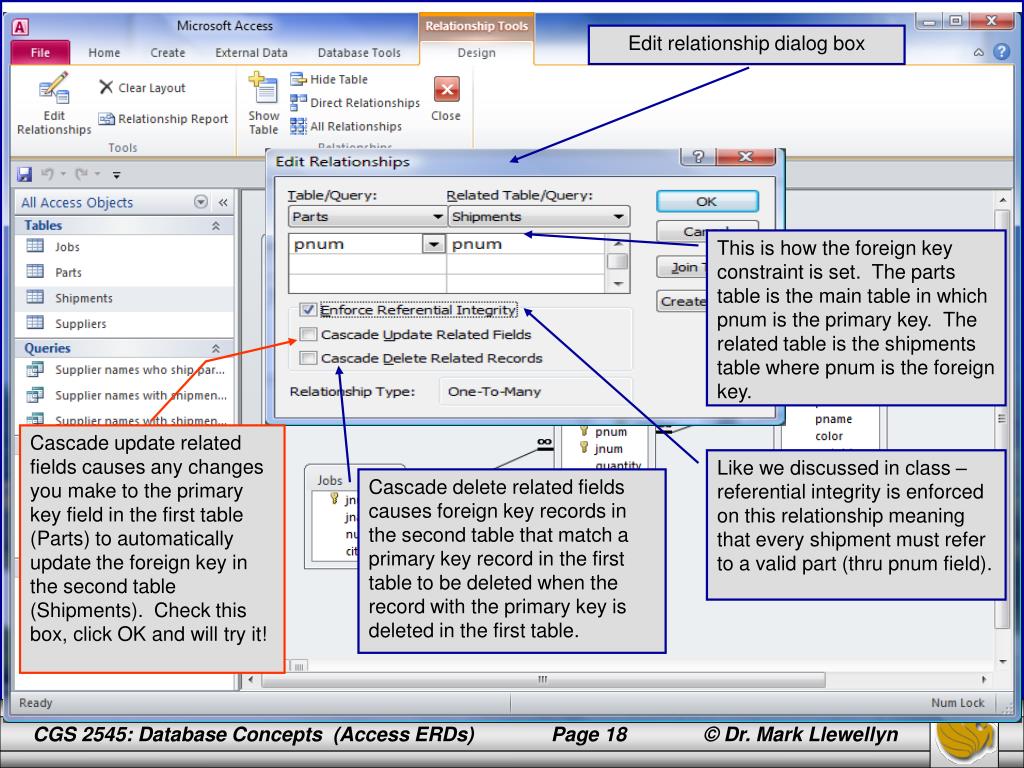Viewport: 1024px width, 768px height.
Task: Click the Jobs table title in relationships diagram
Action: [x=330, y=481]
